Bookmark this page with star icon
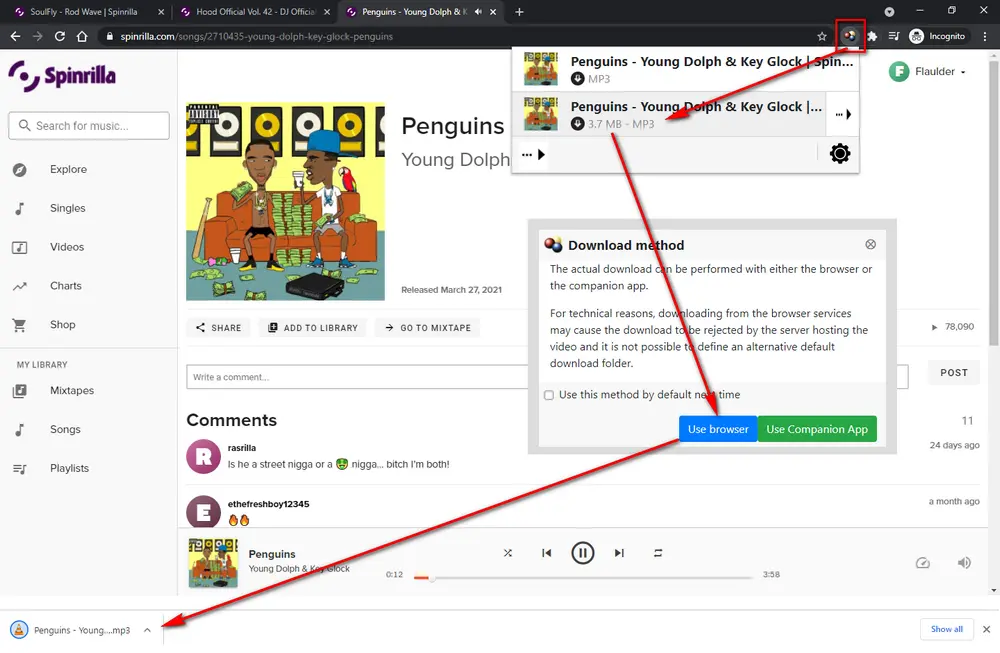 point(821,36)
